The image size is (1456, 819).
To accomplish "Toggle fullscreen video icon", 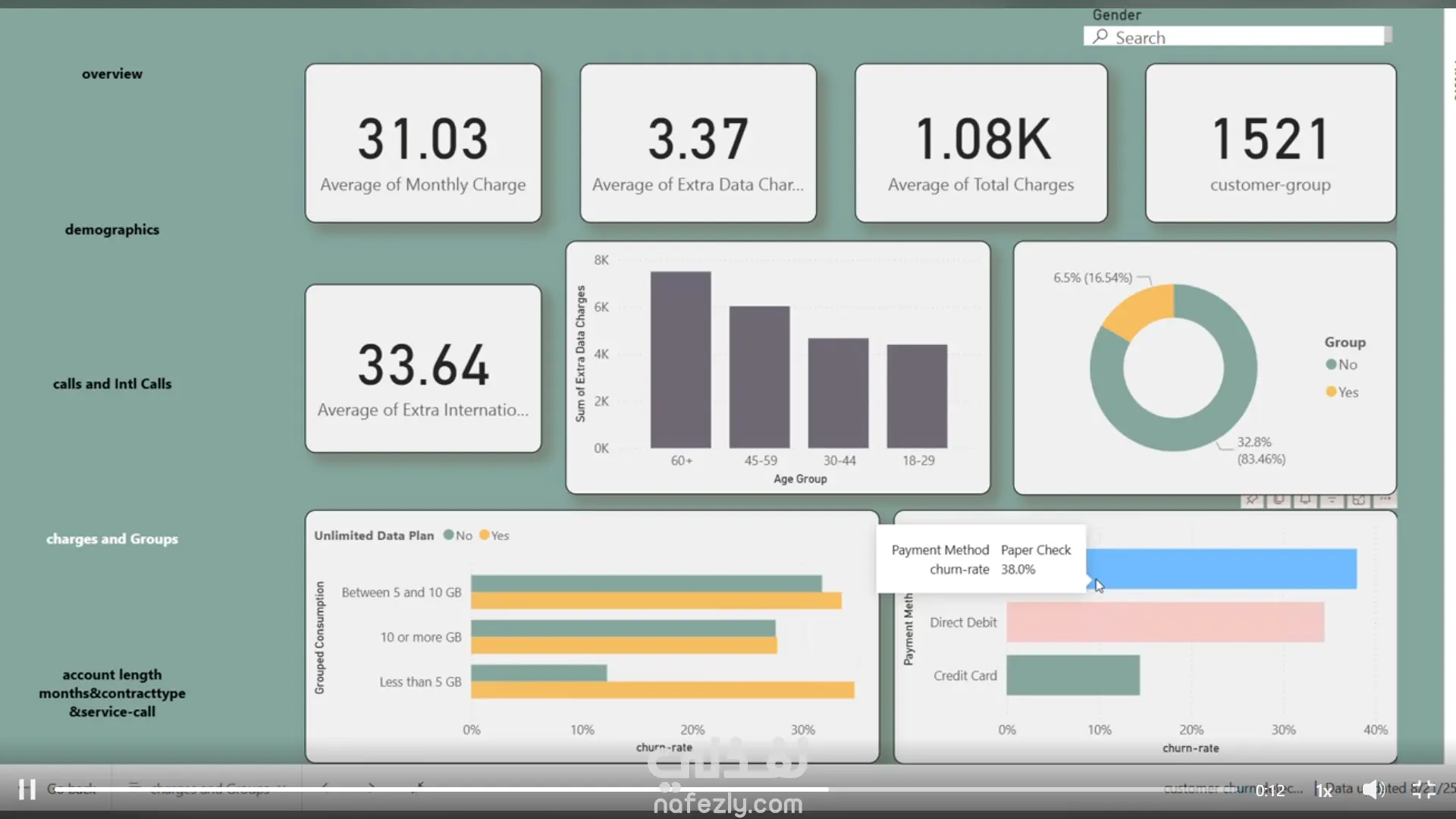I will (1423, 789).
